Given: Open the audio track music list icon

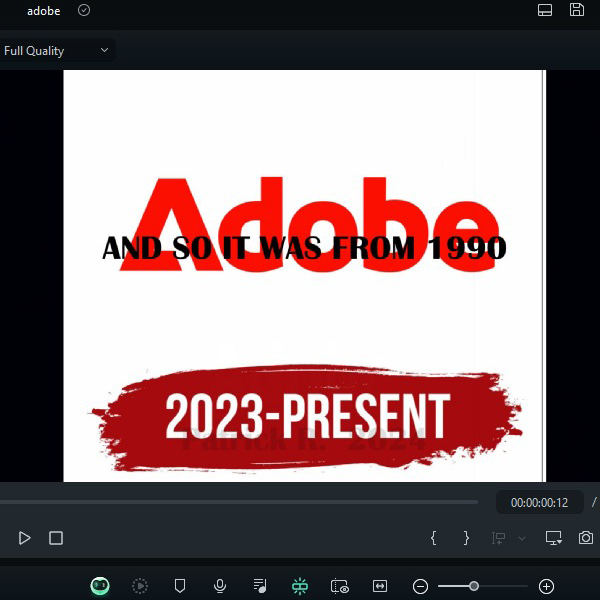Looking at the screenshot, I should coord(260,586).
